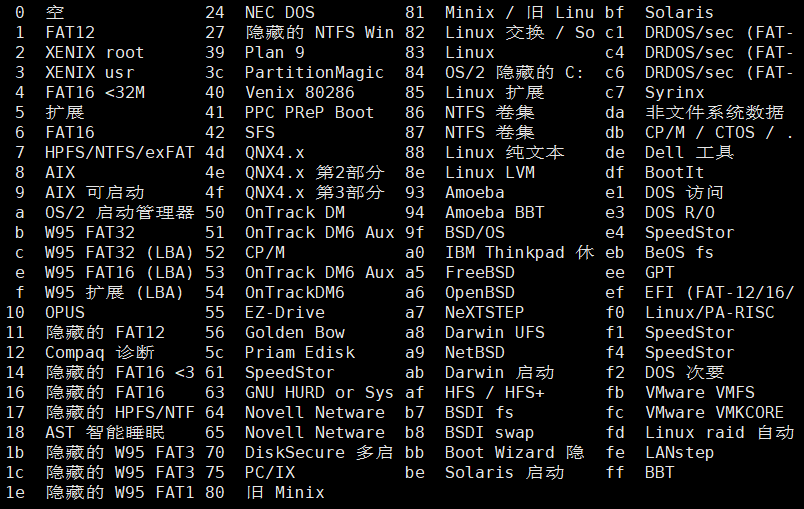
Task: Select 'FAT16 <32M' partition type text
Action: [95, 92]
